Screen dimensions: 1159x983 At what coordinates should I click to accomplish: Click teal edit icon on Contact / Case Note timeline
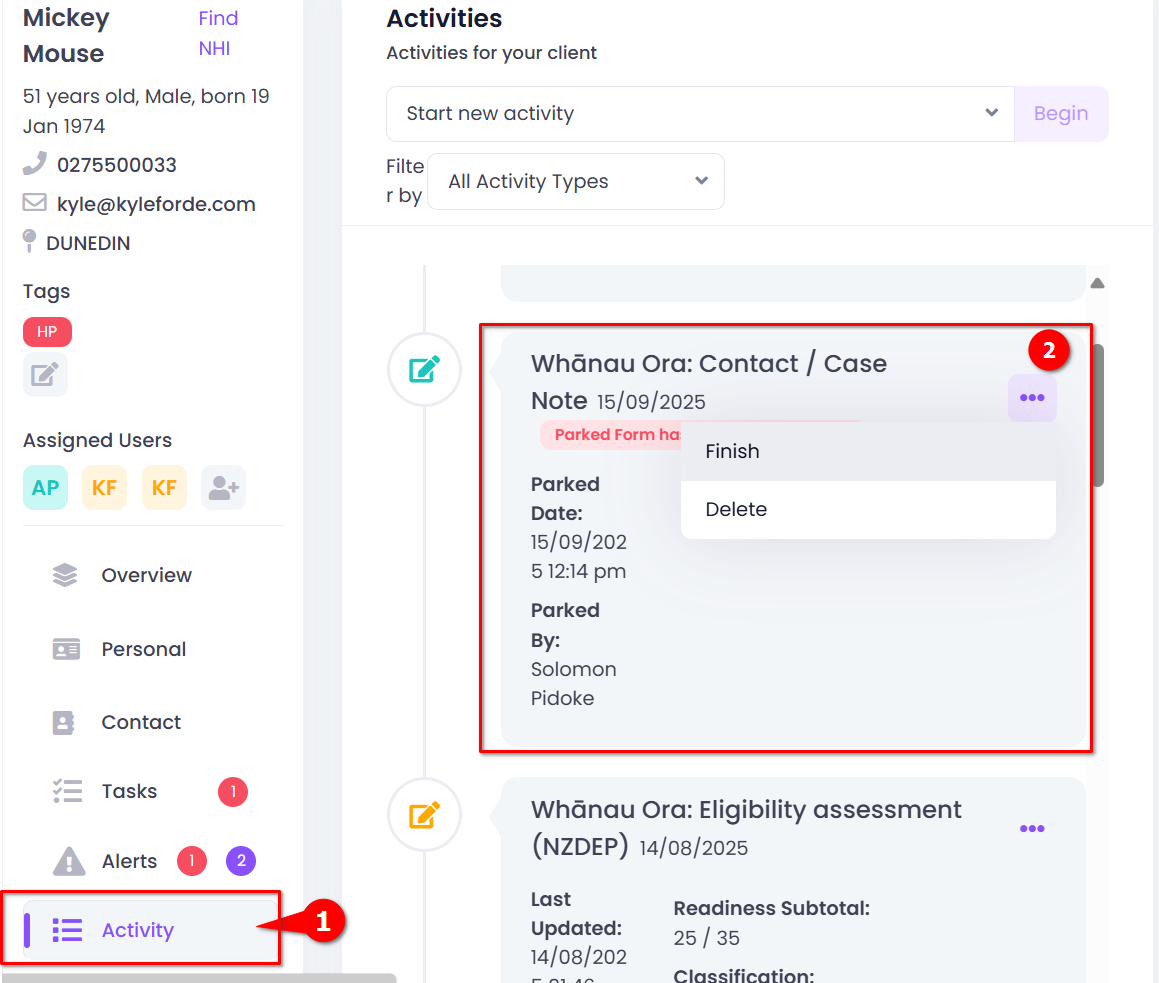(424, 369)
